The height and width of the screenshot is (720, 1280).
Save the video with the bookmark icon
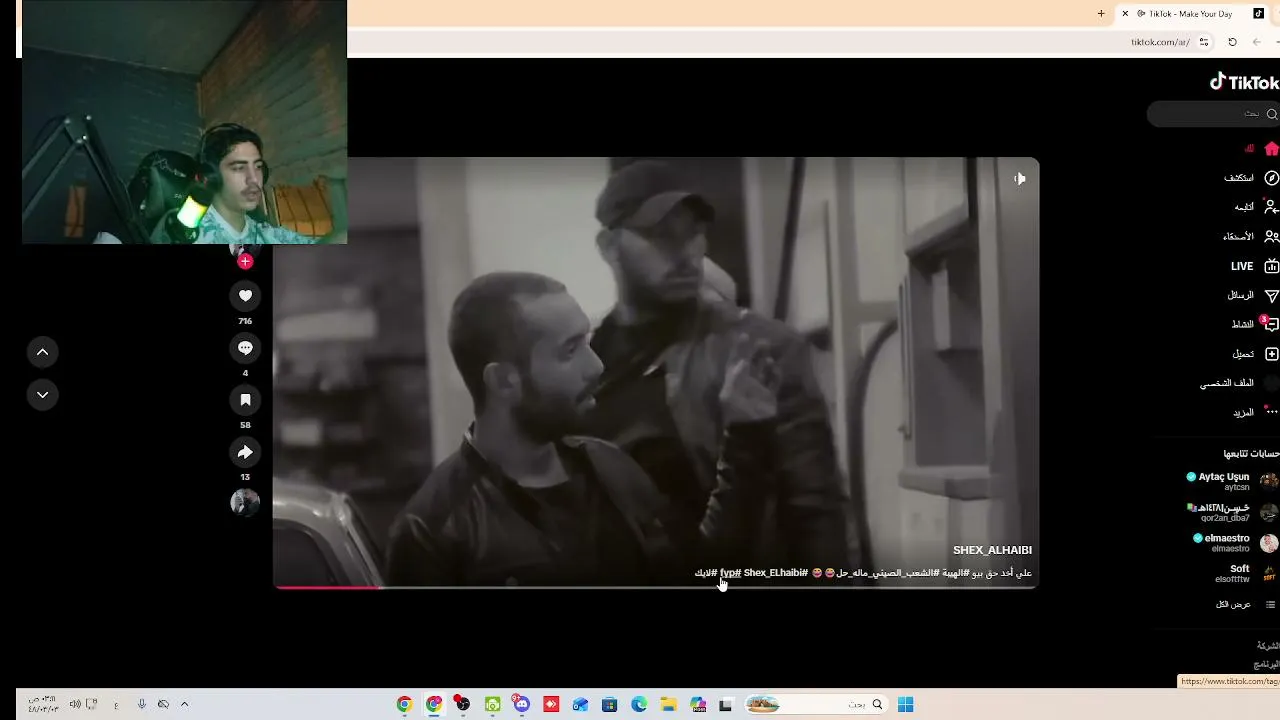(x=245, y=400)
